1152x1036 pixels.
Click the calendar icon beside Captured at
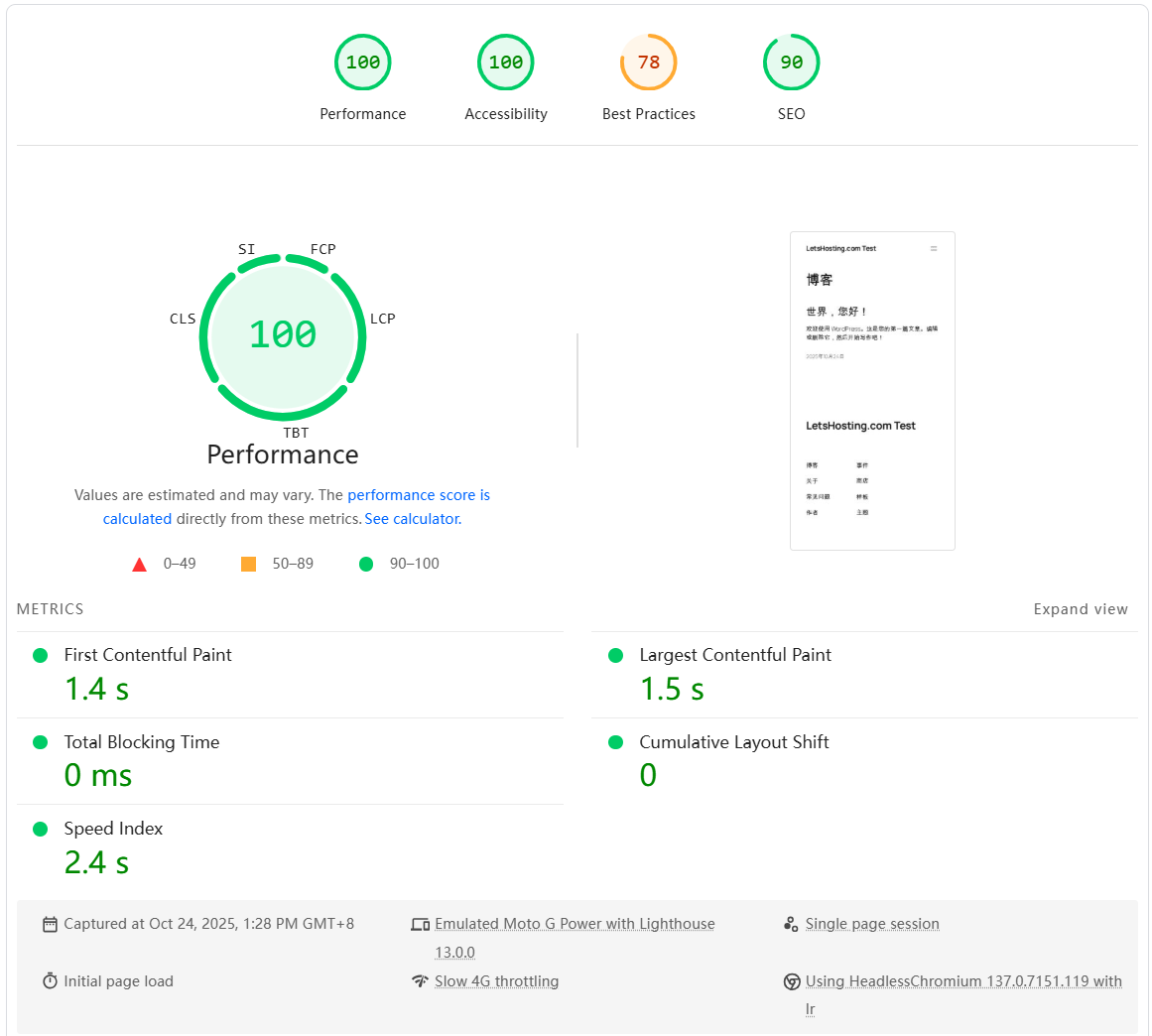50,924
